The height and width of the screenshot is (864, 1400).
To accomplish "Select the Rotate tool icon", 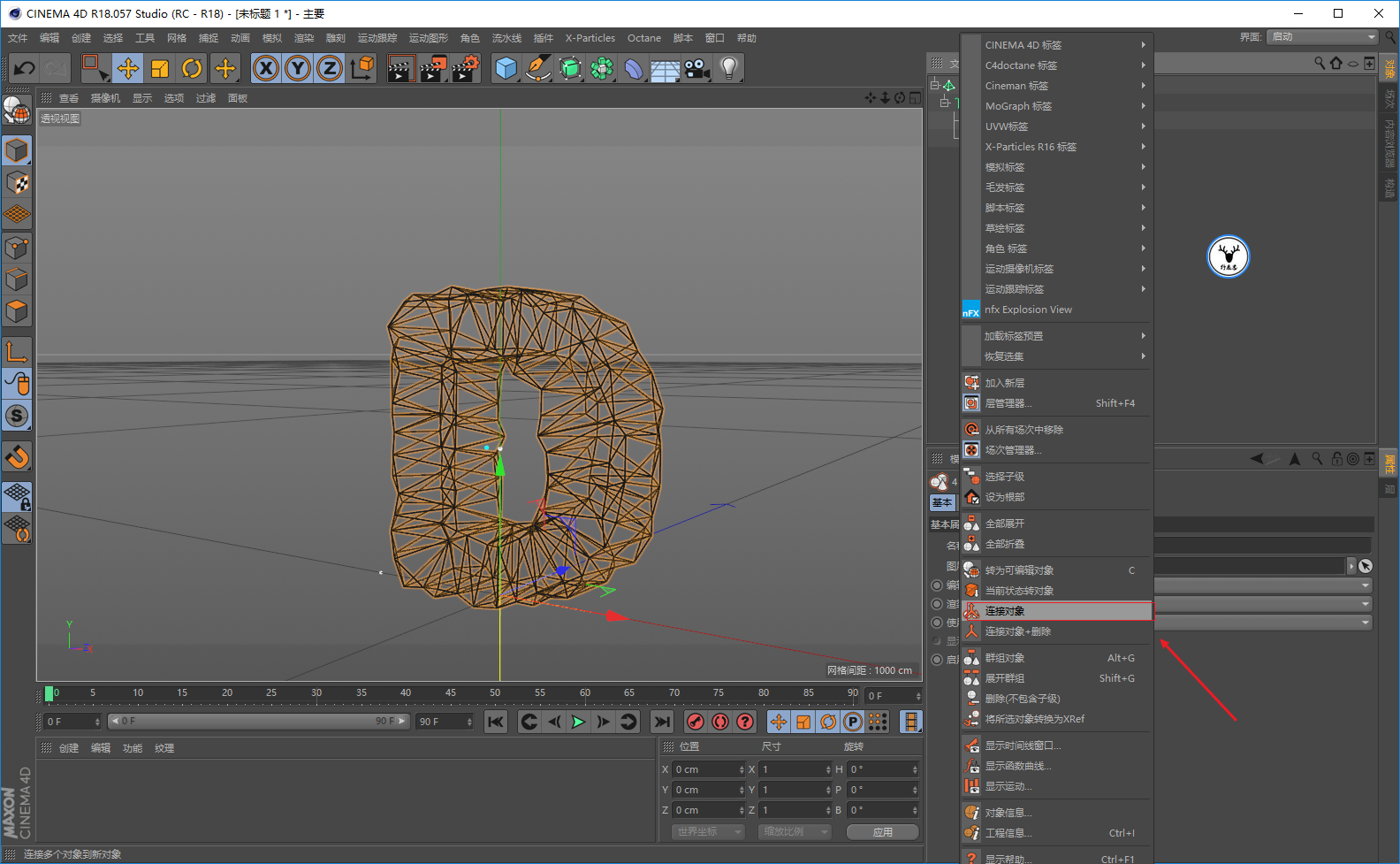I will pos(192,68).
